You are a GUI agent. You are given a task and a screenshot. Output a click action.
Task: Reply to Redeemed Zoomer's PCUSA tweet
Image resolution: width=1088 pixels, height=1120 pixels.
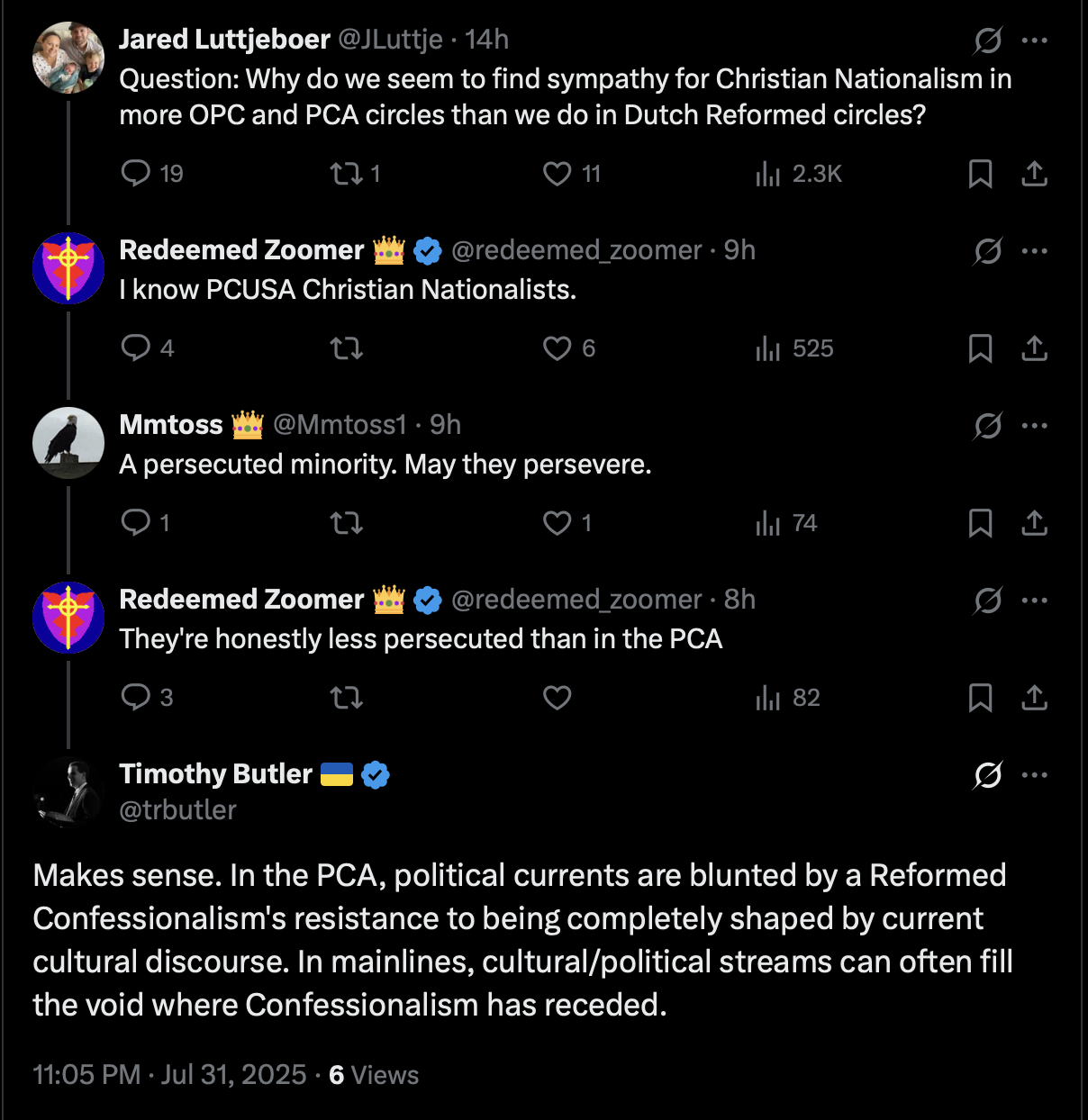136,348
